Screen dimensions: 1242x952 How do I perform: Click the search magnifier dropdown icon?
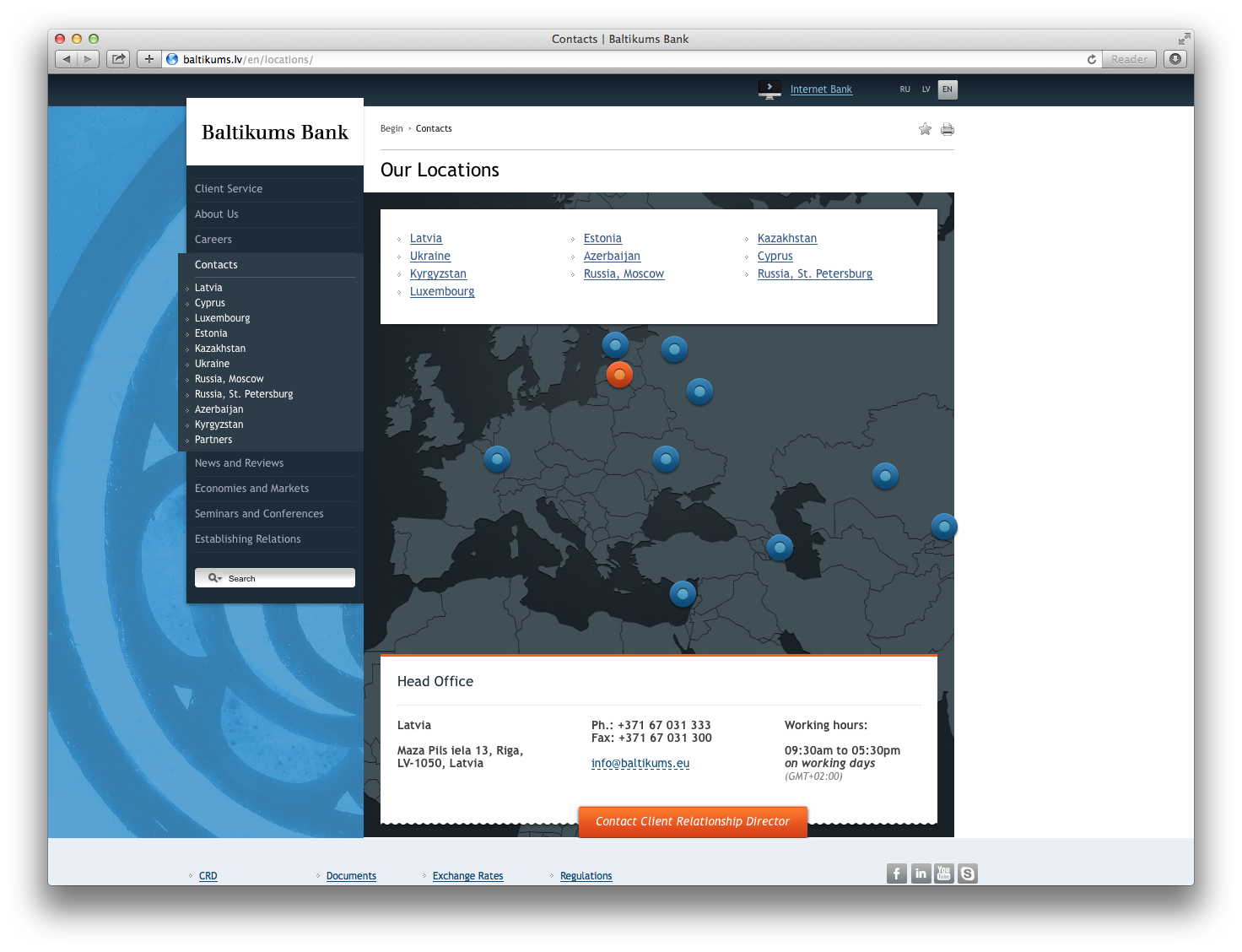[x=215, y=578]
